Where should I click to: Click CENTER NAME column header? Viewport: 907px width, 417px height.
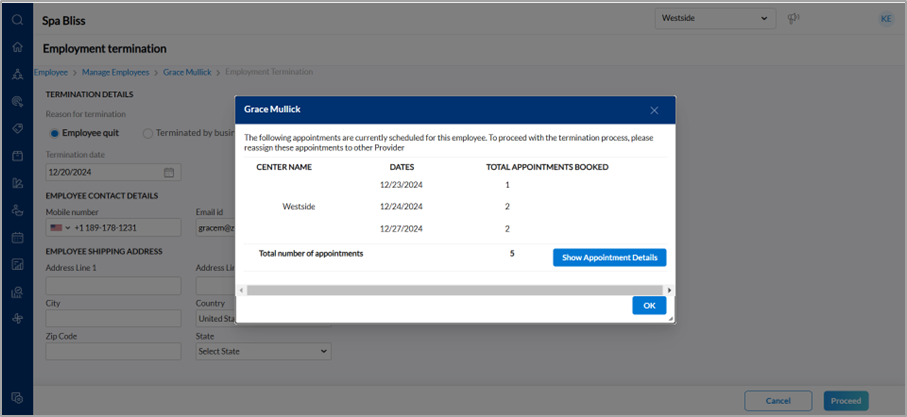284,167
